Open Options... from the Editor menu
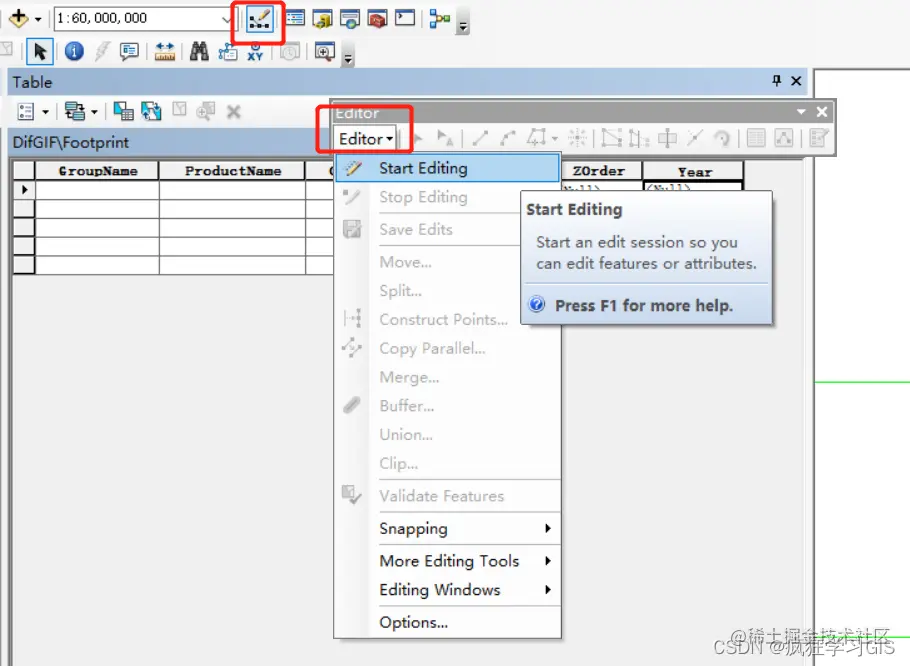 click(447, 622)
